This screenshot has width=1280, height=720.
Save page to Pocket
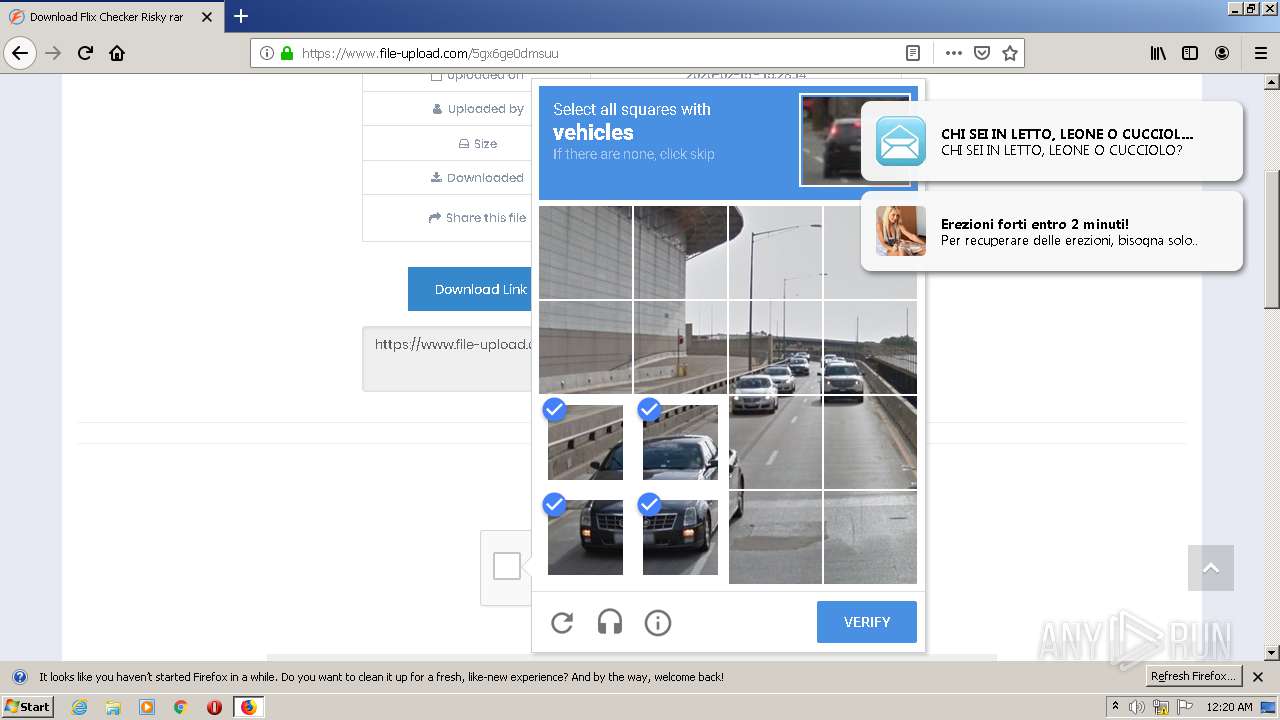click(x=982, y=53)
